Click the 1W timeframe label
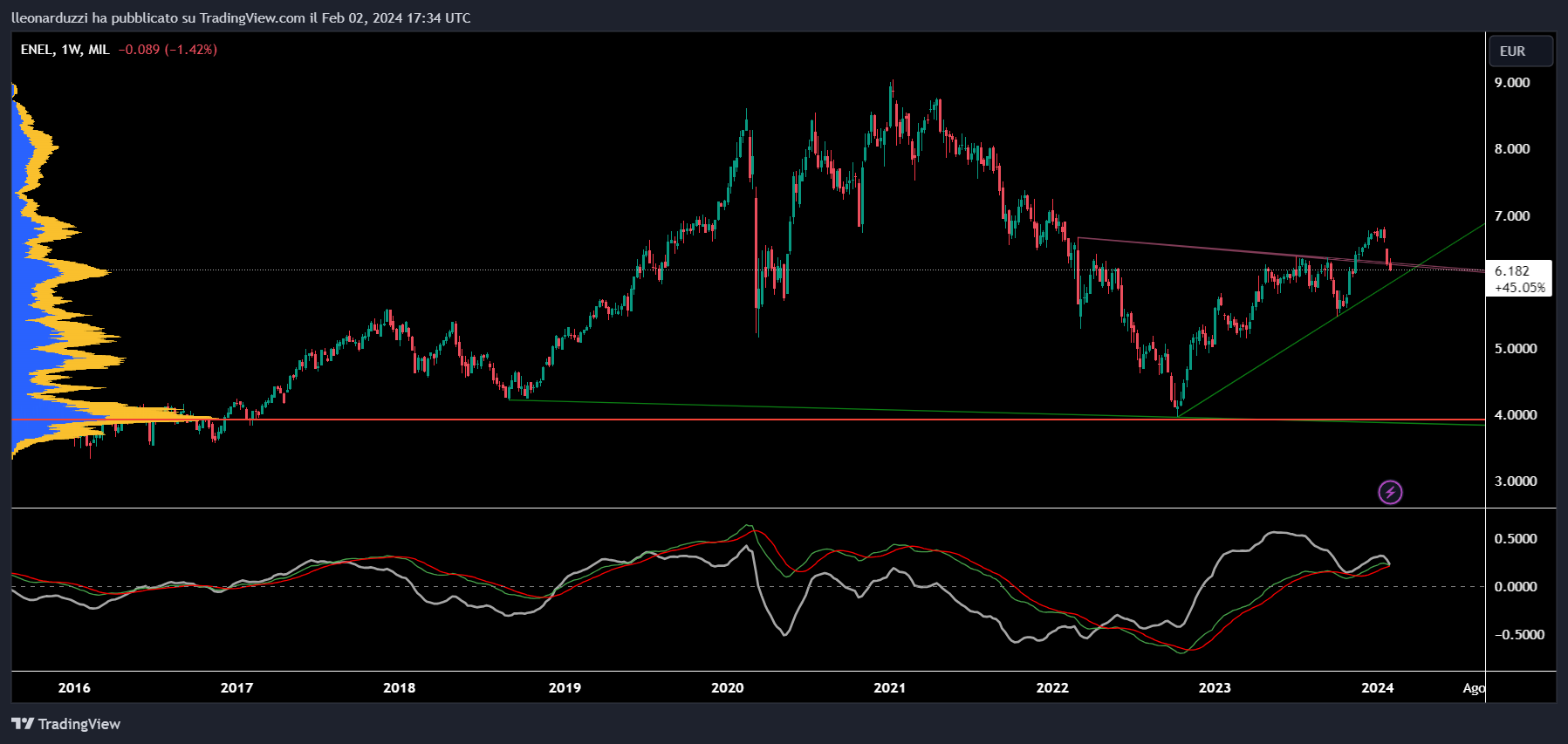This screenshot has width=1568, height=744. pos(71,50)
